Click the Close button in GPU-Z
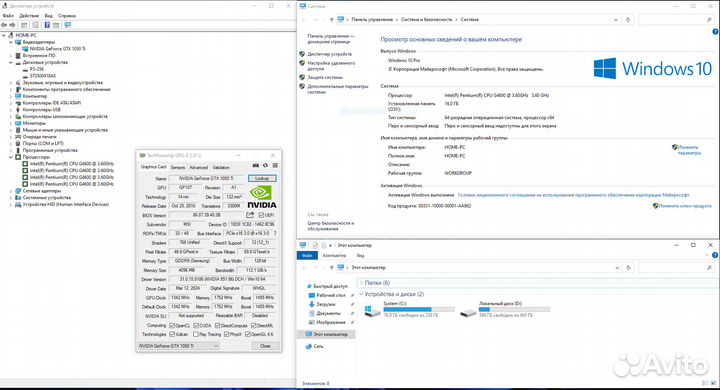Screen dimensions: 720x390 click(265, 346)
